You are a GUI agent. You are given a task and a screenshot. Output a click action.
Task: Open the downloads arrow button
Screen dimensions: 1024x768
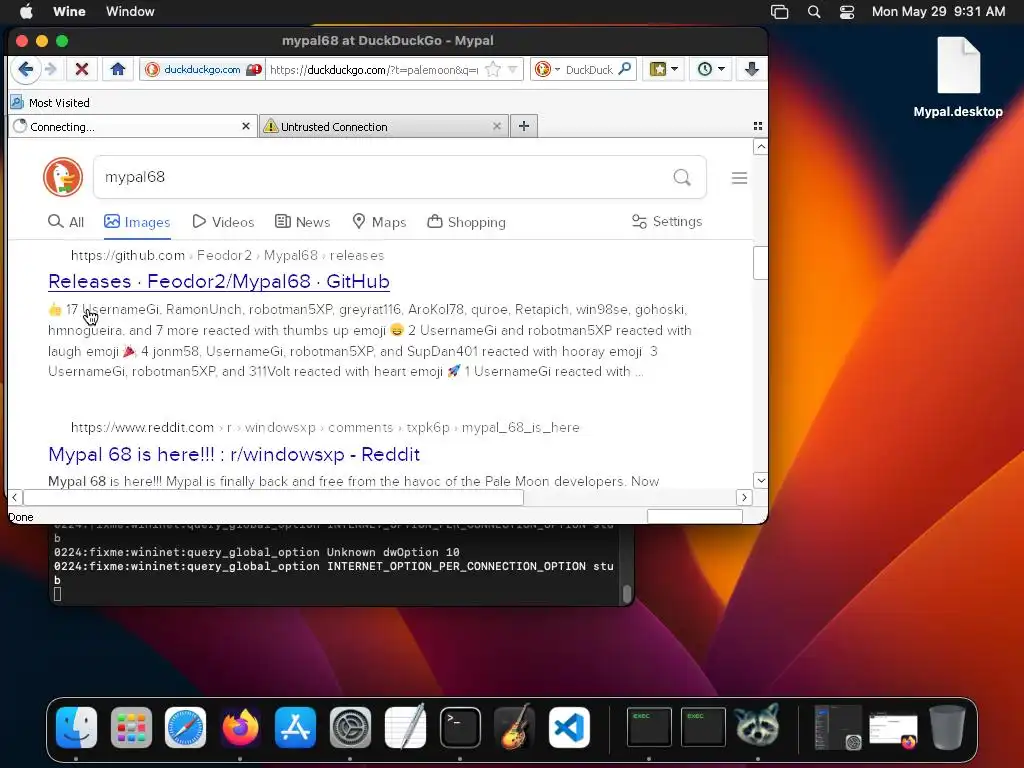click(751, 69)
